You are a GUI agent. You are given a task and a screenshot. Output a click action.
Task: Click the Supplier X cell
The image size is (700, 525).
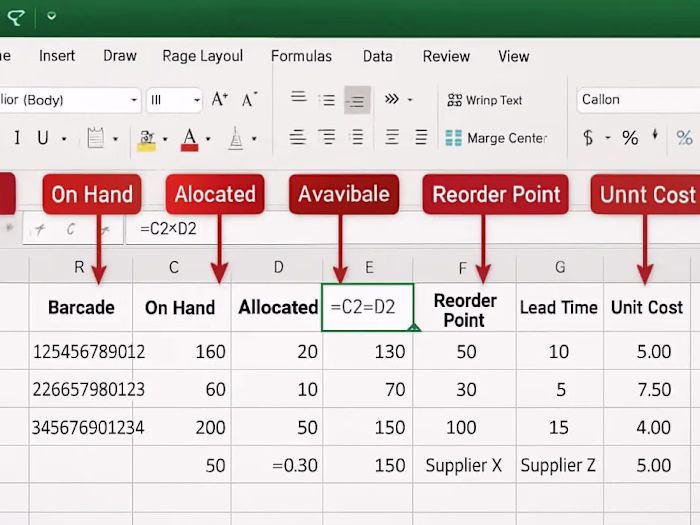[465, 465]
